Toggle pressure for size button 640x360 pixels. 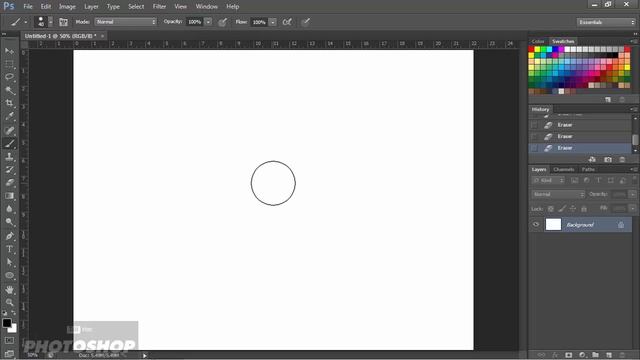(306, 22)
